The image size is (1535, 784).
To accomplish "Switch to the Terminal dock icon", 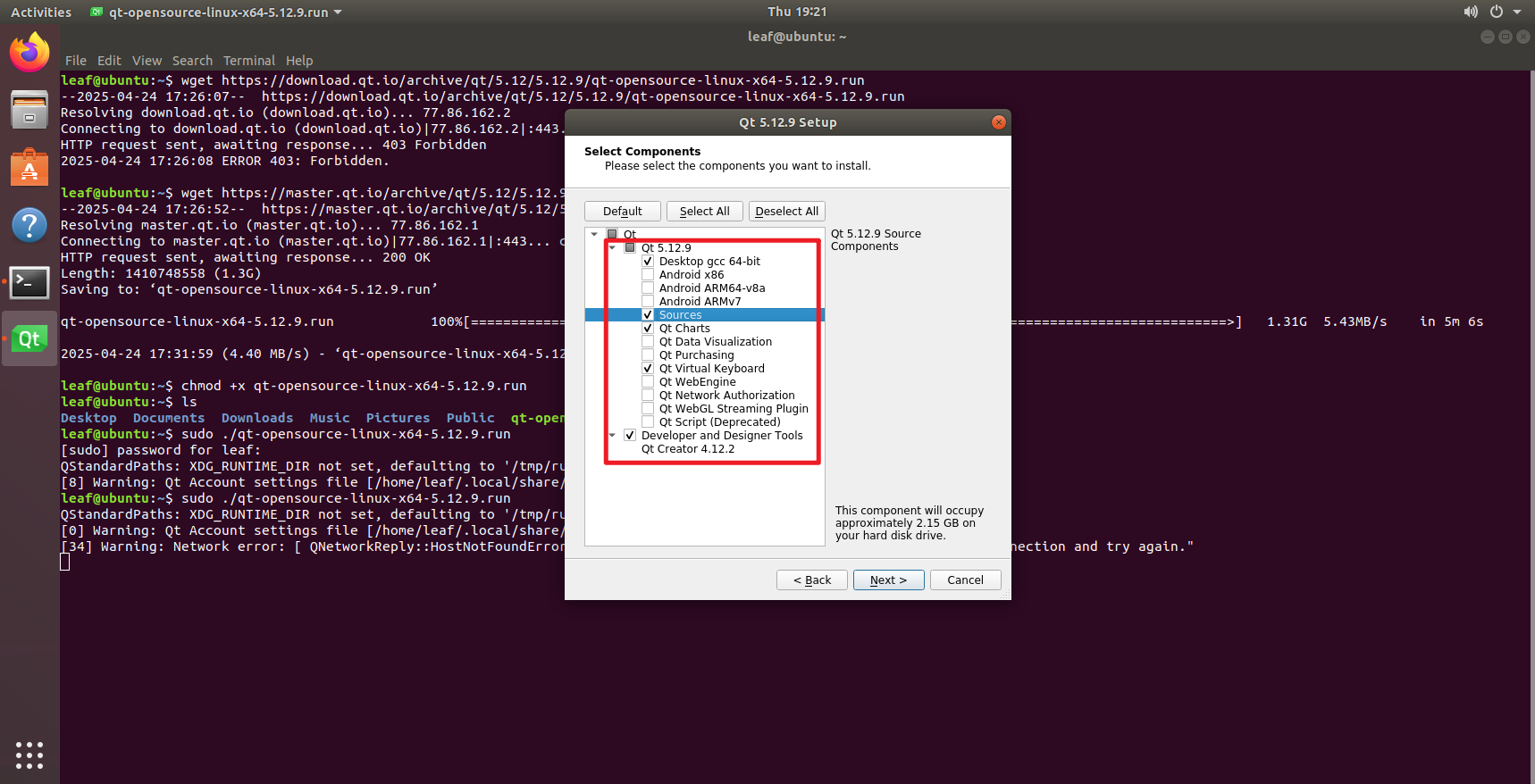I will point(29,282).
